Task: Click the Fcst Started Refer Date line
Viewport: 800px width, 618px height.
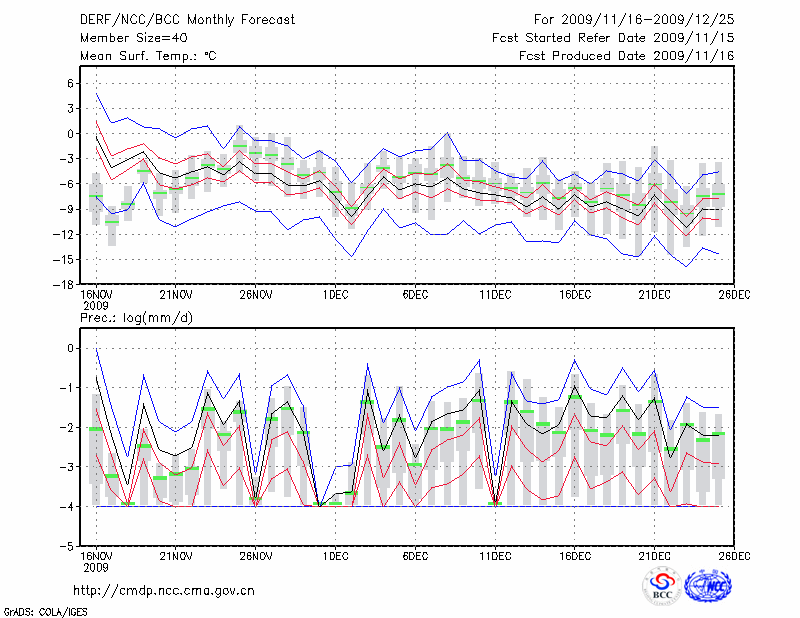Action: point(613,37)
